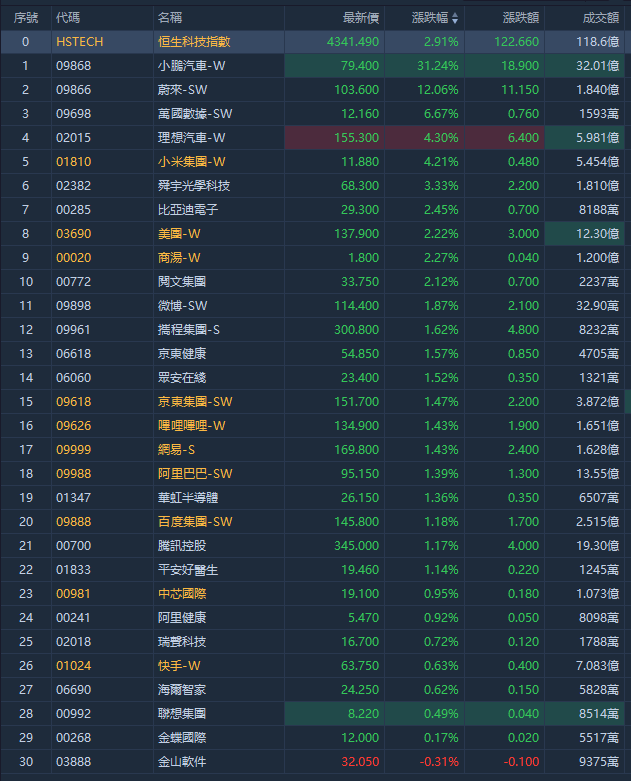Click index price 4341.490
This screenshot has width=631, height=781.
[x=353, y=42]
